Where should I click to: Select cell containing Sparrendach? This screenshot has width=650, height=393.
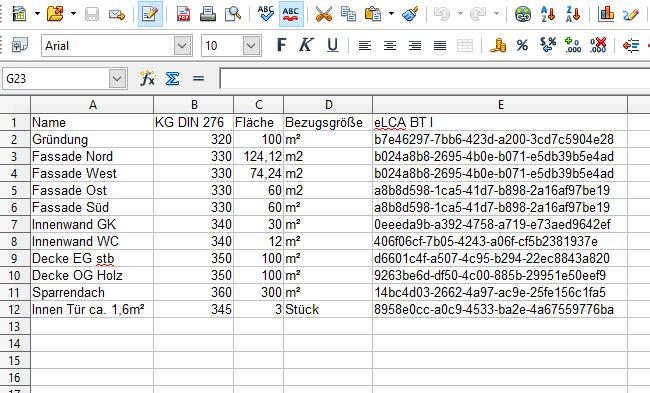[92, 292]
